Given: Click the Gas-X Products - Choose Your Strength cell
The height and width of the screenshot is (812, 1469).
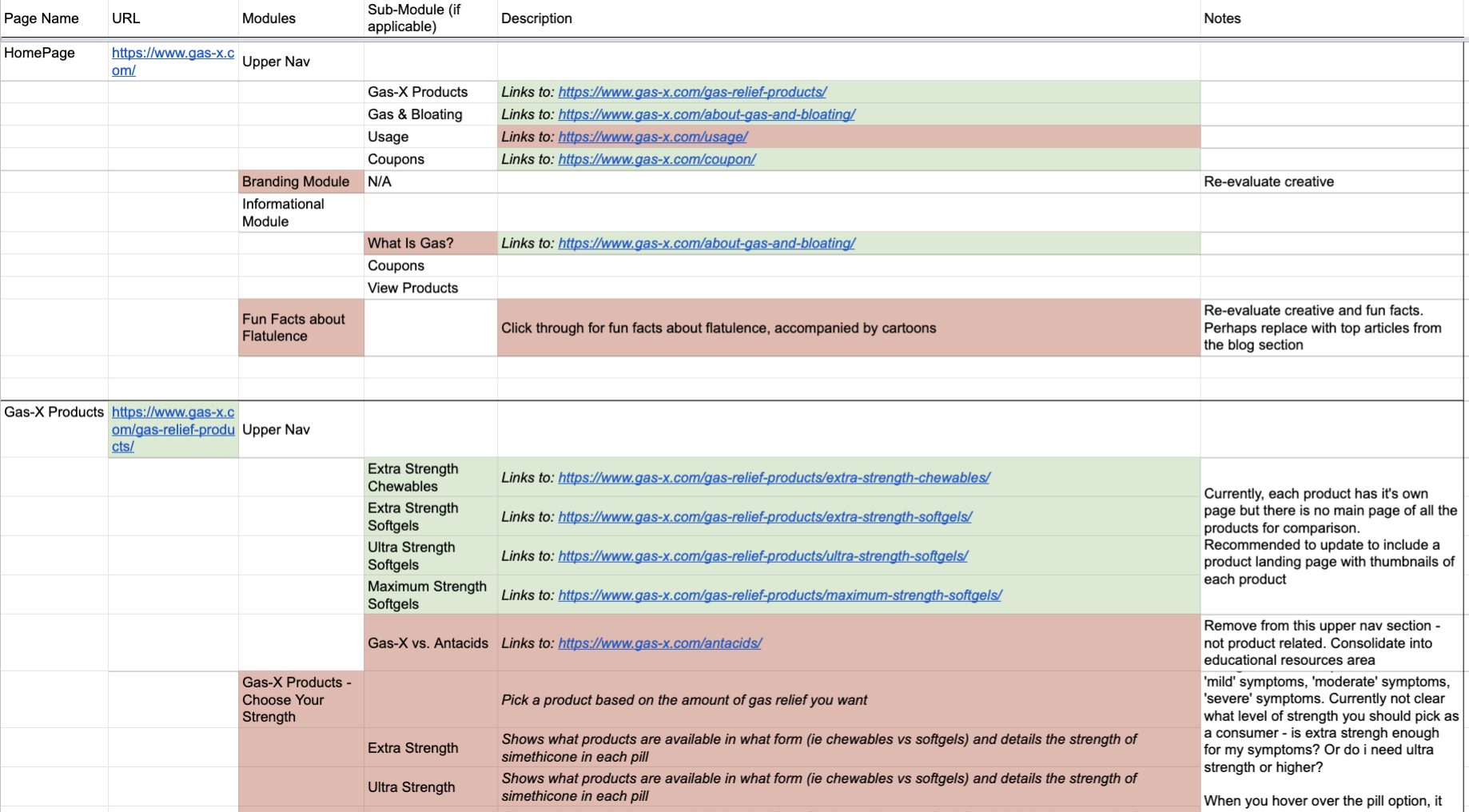Looking at the screenshot, I should [x=301, y=700].
